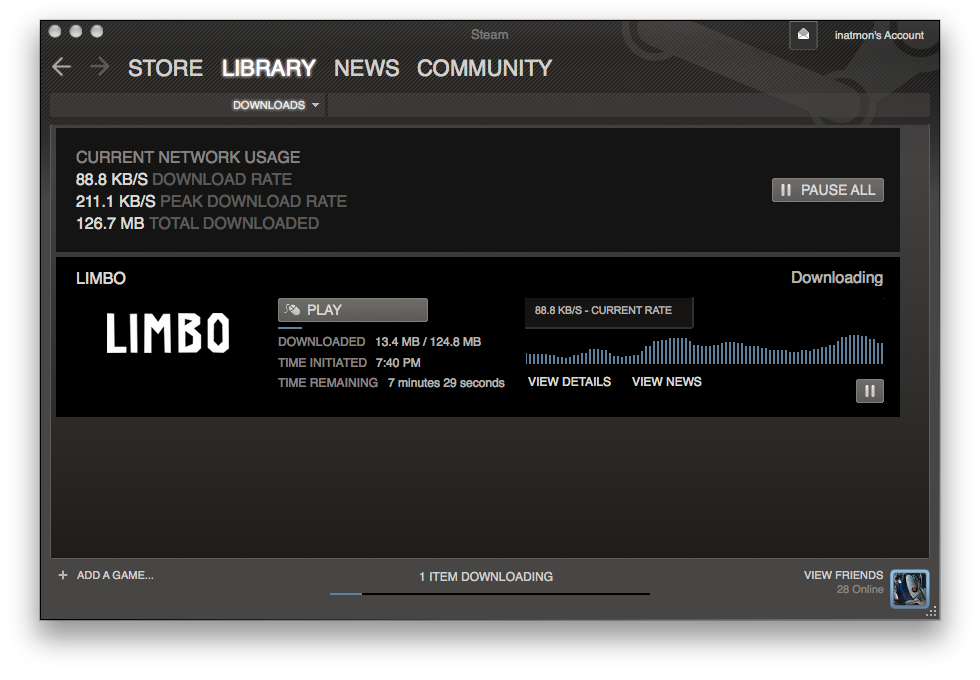Click the 211.1 KB/S peak download rate
The height and width of the screenshot is (680, 980).
tap(116, 201)
